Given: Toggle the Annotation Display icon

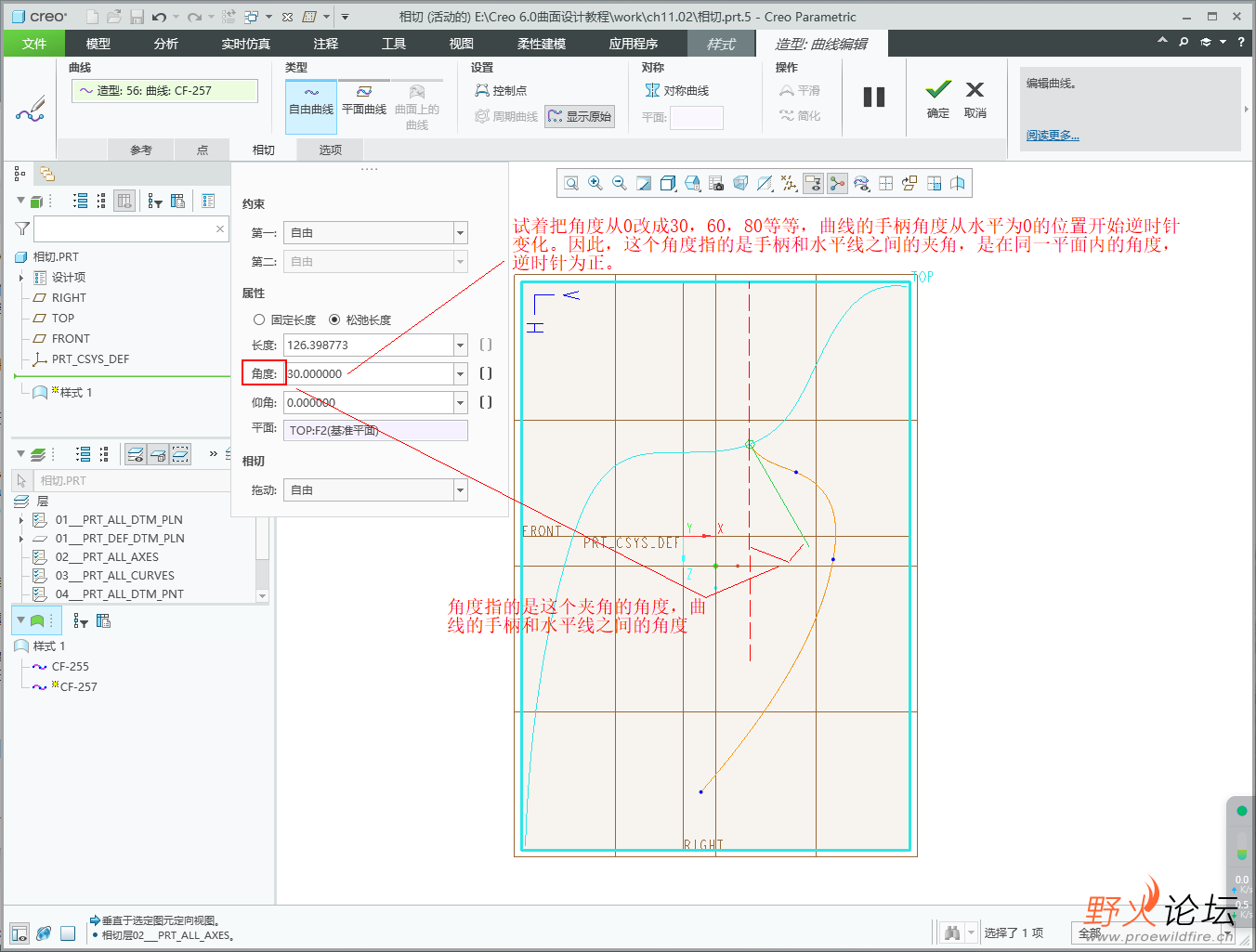Looking at the screenshot, I should pyautogui.click(x=813, y=184).
